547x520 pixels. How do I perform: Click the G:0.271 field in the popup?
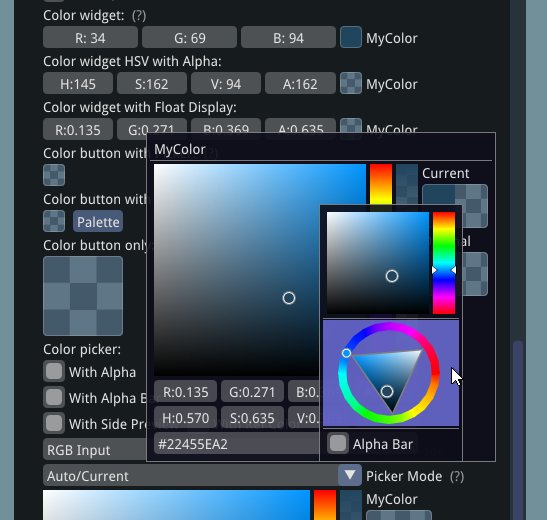[252, 392]
